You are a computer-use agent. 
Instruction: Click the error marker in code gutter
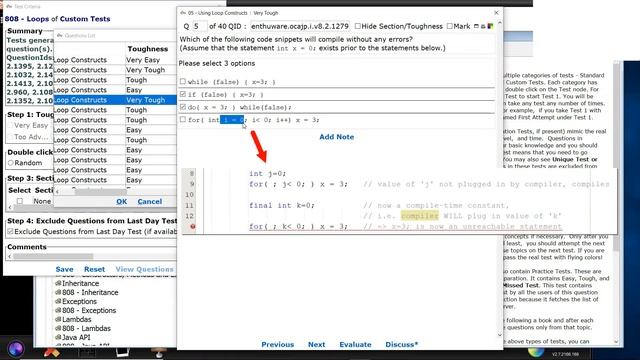click(x=193, y=227)
